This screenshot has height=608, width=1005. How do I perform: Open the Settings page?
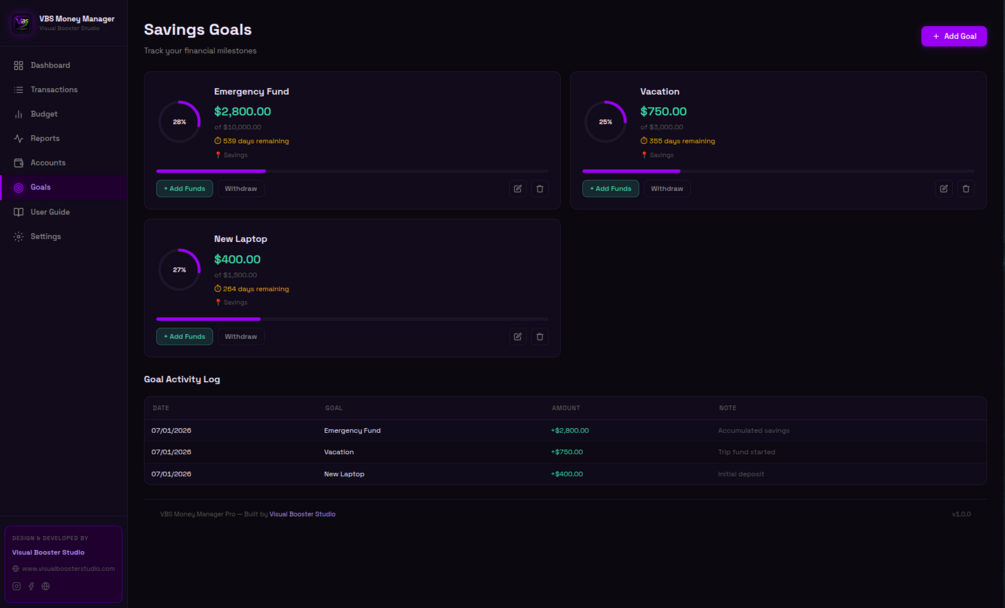63,236
